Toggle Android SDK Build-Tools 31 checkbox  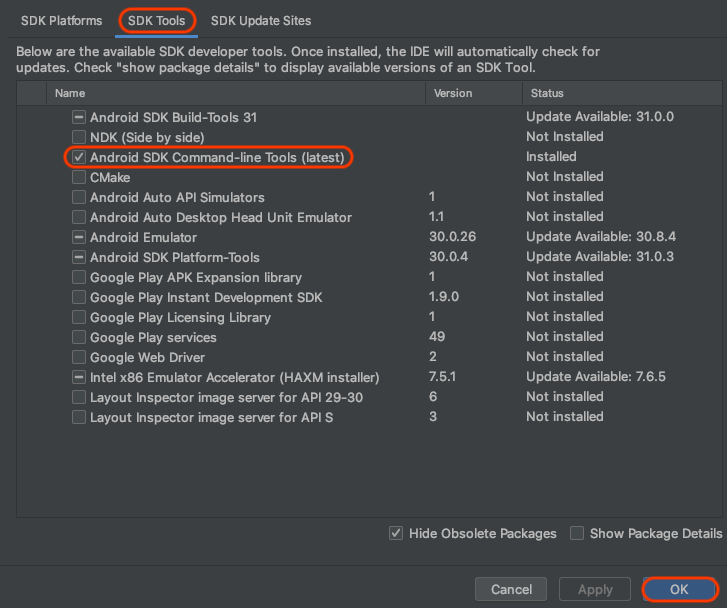click(x=79, y=117)
